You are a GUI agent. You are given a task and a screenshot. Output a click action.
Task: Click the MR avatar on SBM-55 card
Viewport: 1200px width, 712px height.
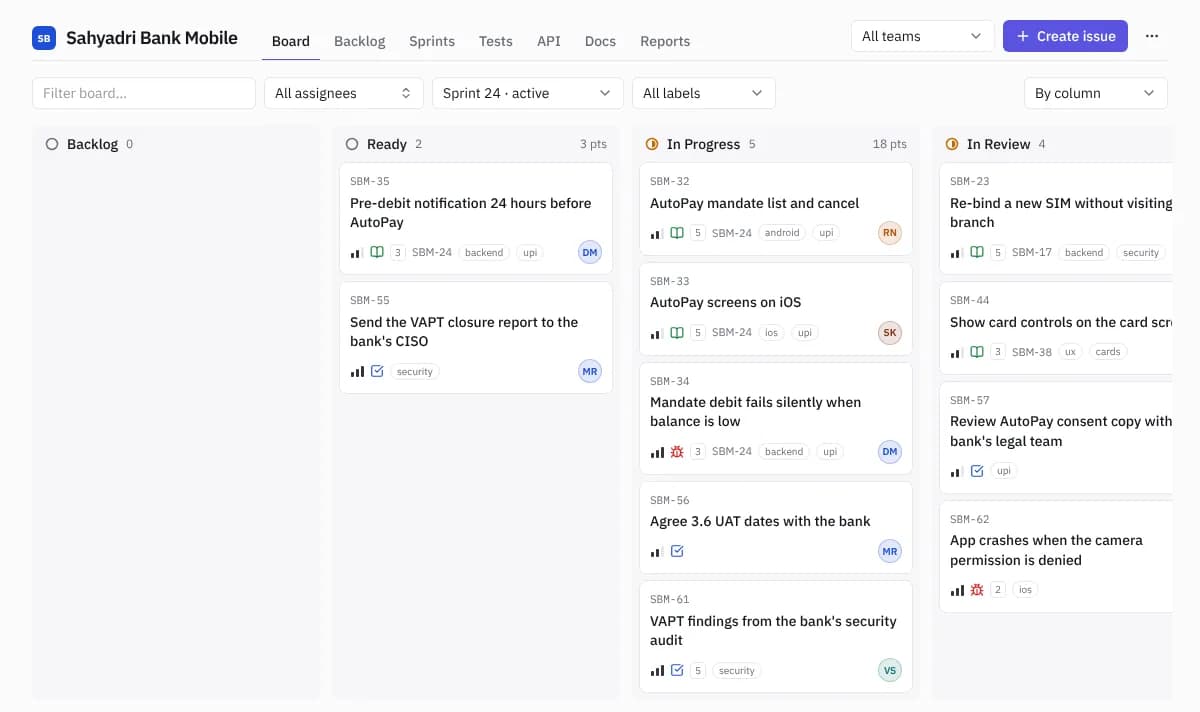coord(590,372)
